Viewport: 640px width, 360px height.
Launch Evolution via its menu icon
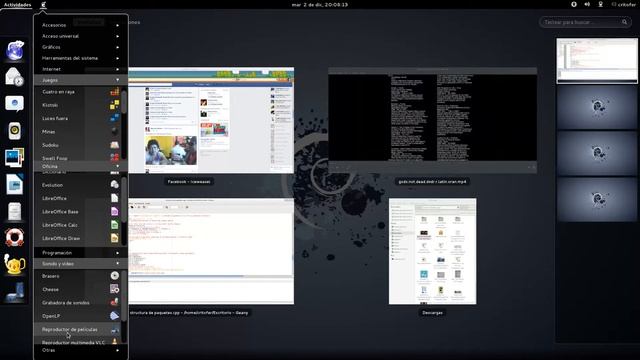[115, 185]
